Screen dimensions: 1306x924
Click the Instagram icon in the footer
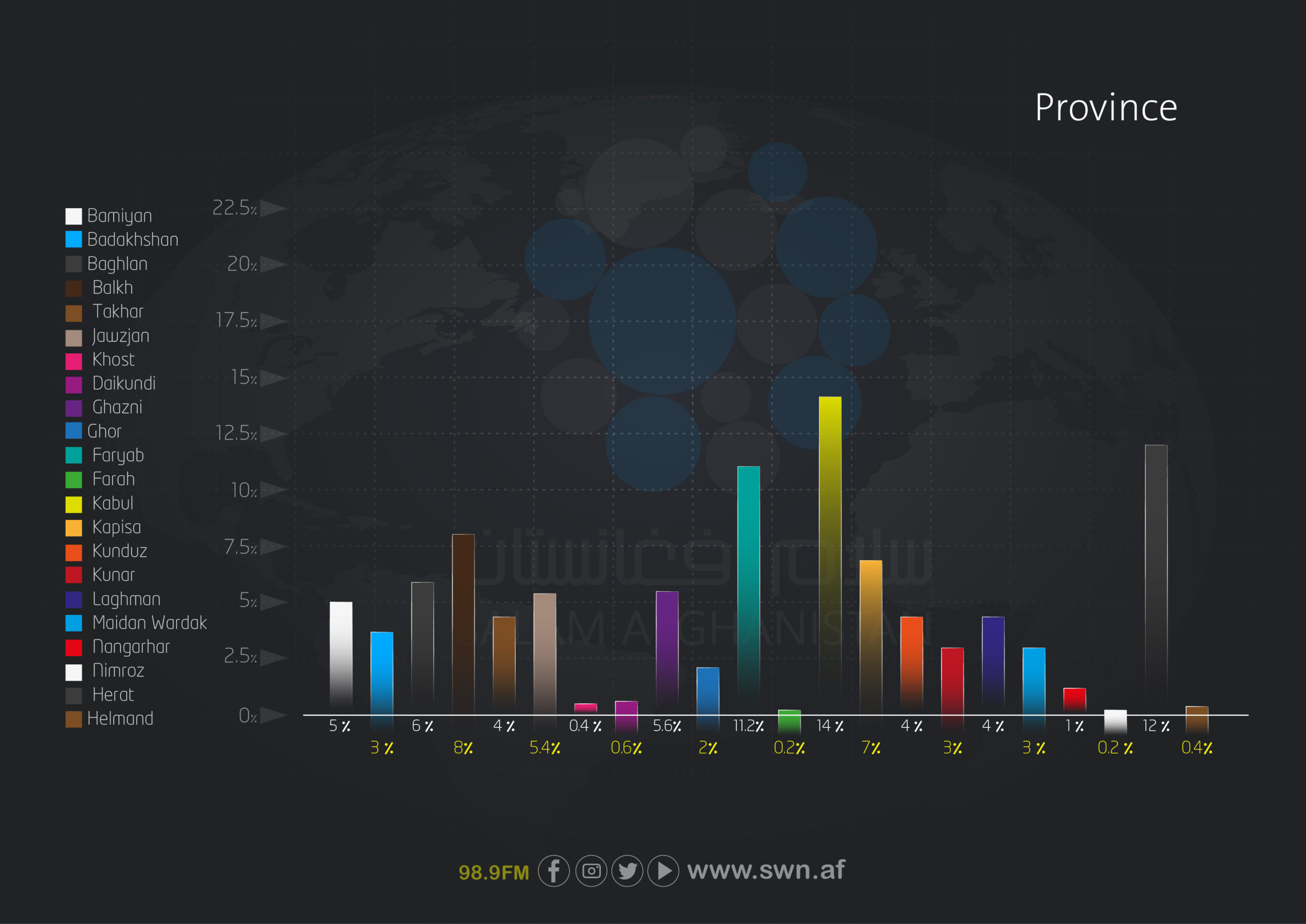coord(591,870)
